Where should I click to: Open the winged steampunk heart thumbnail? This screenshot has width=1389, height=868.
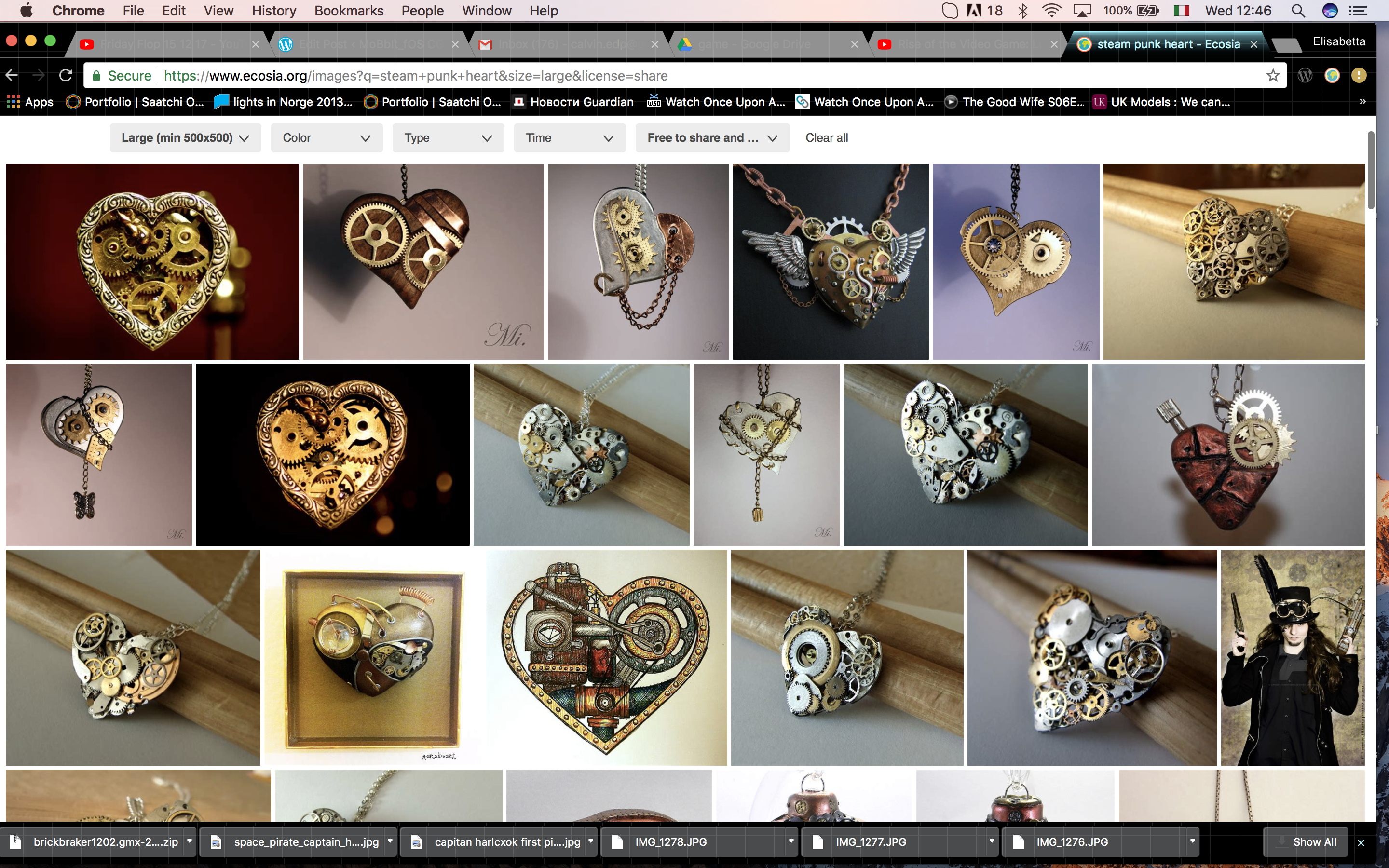click(831, 262)
